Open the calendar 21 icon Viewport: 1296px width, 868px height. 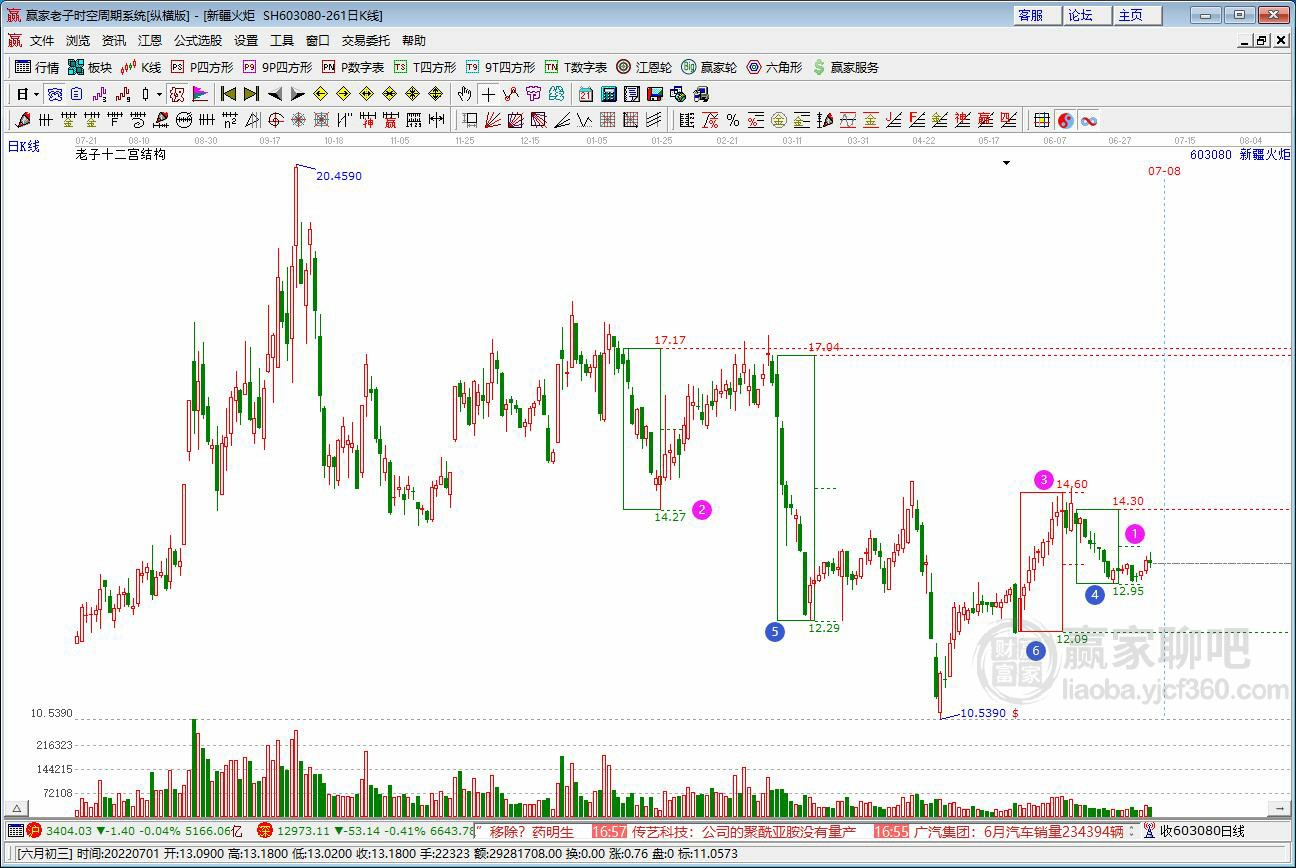tap(585, 94)
